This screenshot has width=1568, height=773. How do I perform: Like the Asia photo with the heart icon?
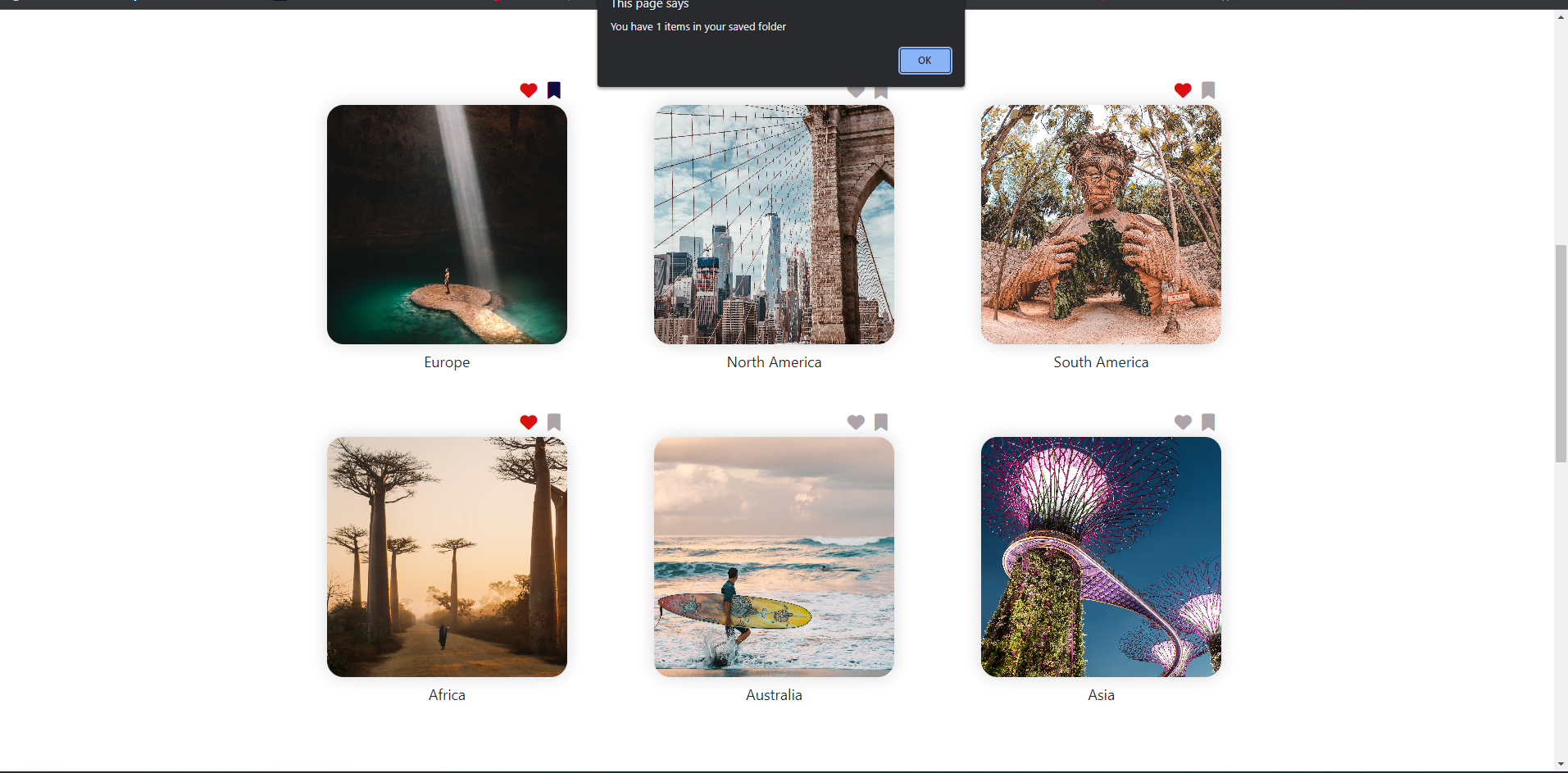pos(1182,422)
